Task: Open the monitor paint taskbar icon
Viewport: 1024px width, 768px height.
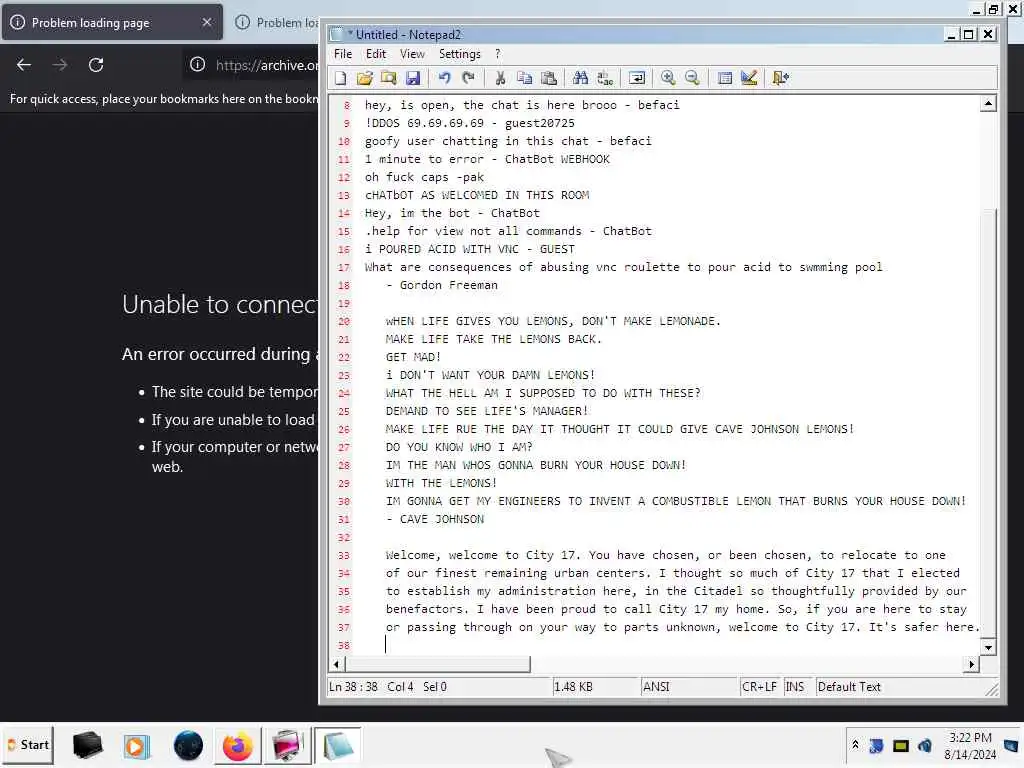Action: click(x=287, y=746)
